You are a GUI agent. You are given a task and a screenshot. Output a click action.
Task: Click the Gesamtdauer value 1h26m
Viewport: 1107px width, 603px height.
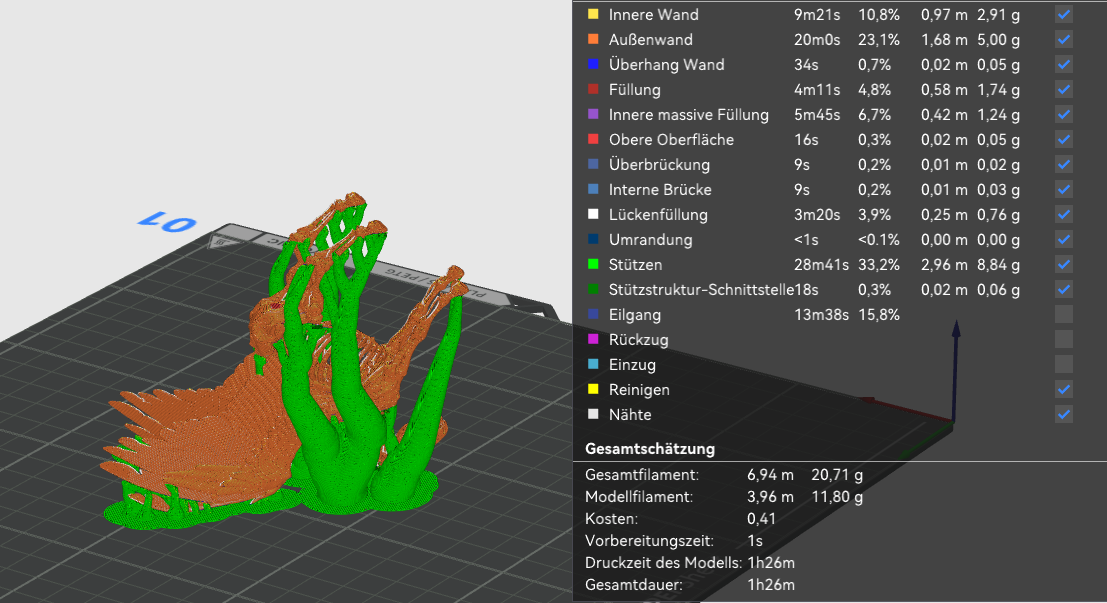pos(771,585)
